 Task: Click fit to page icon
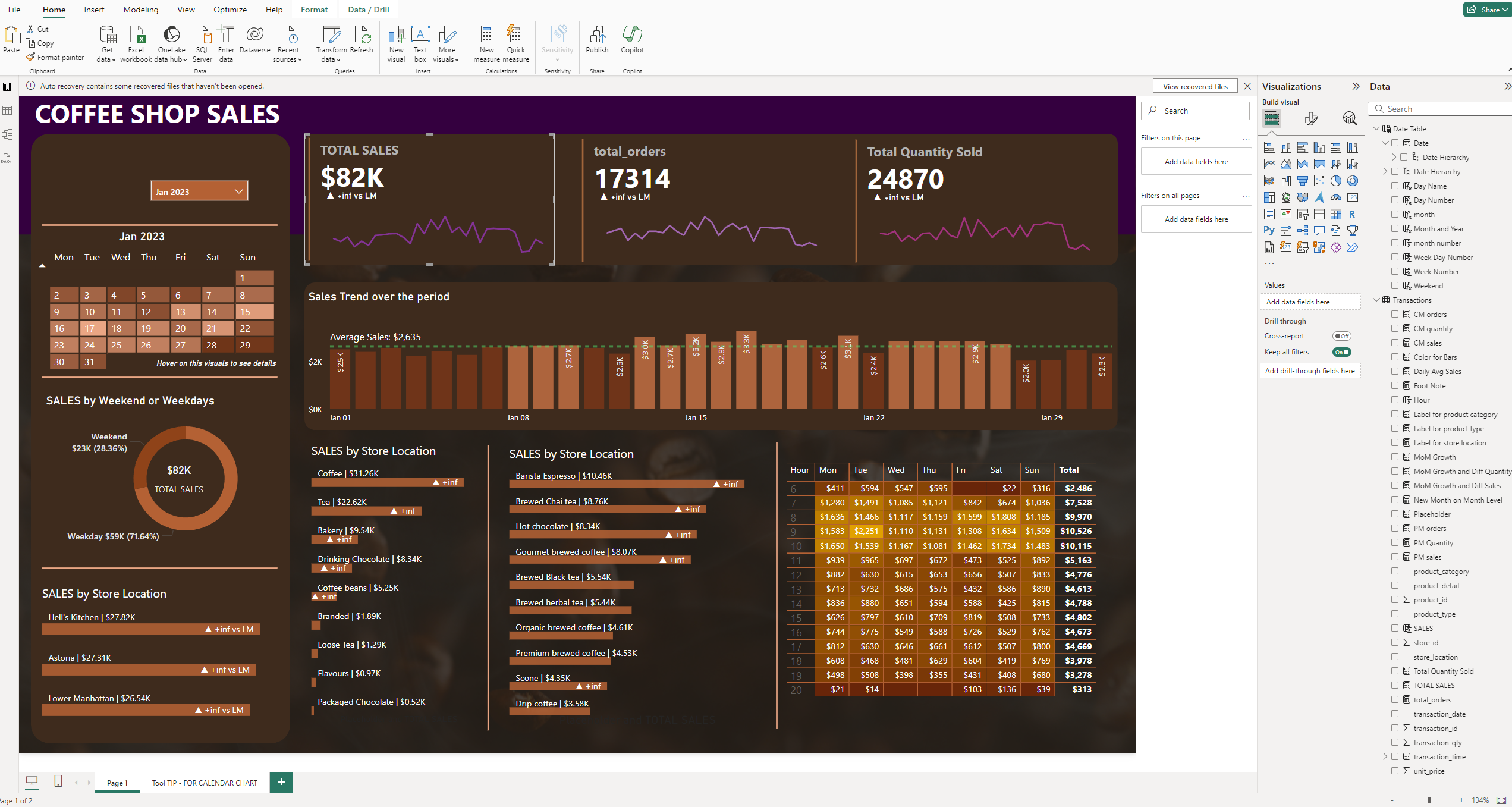(1501, 800)
